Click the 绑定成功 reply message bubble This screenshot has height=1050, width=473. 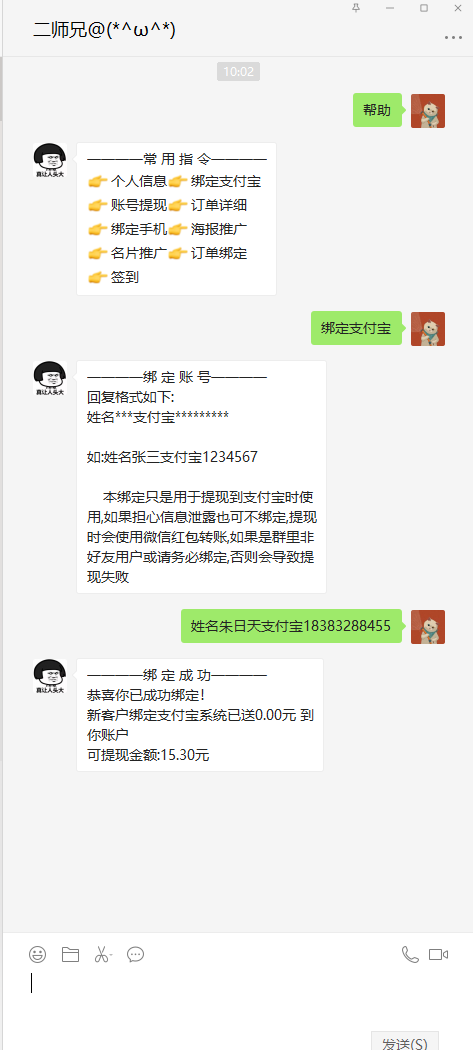(x=200, y=715)
